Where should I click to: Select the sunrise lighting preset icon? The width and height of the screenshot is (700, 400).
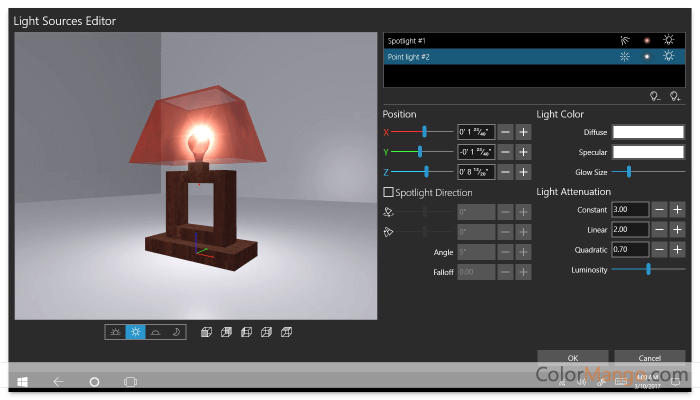click(x=116, y=332)
